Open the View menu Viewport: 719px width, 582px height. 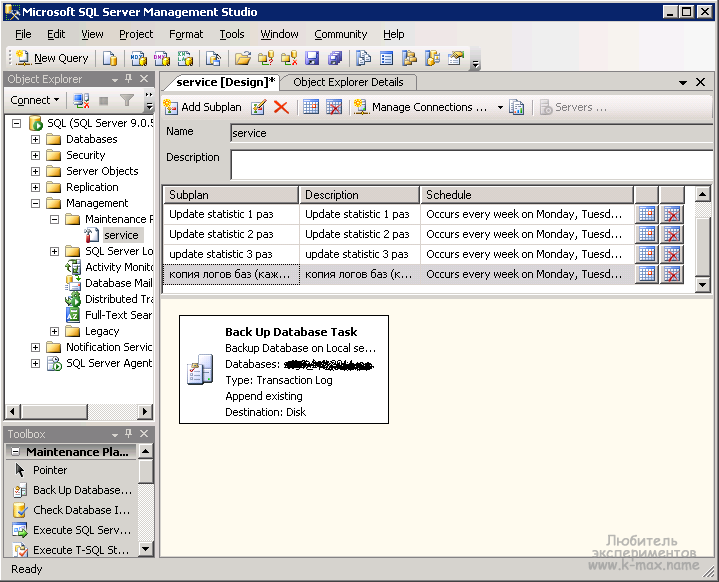click(92, 34)
